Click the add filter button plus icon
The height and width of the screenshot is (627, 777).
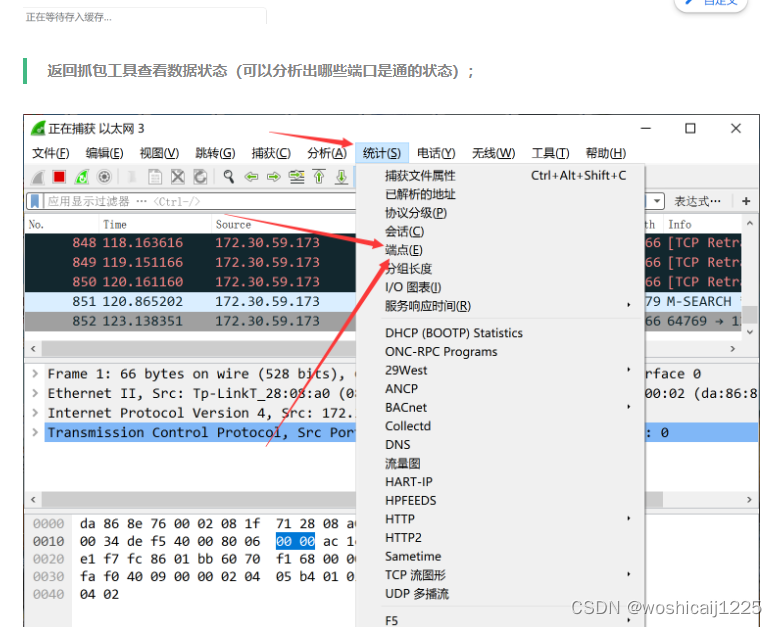point(746,201)
